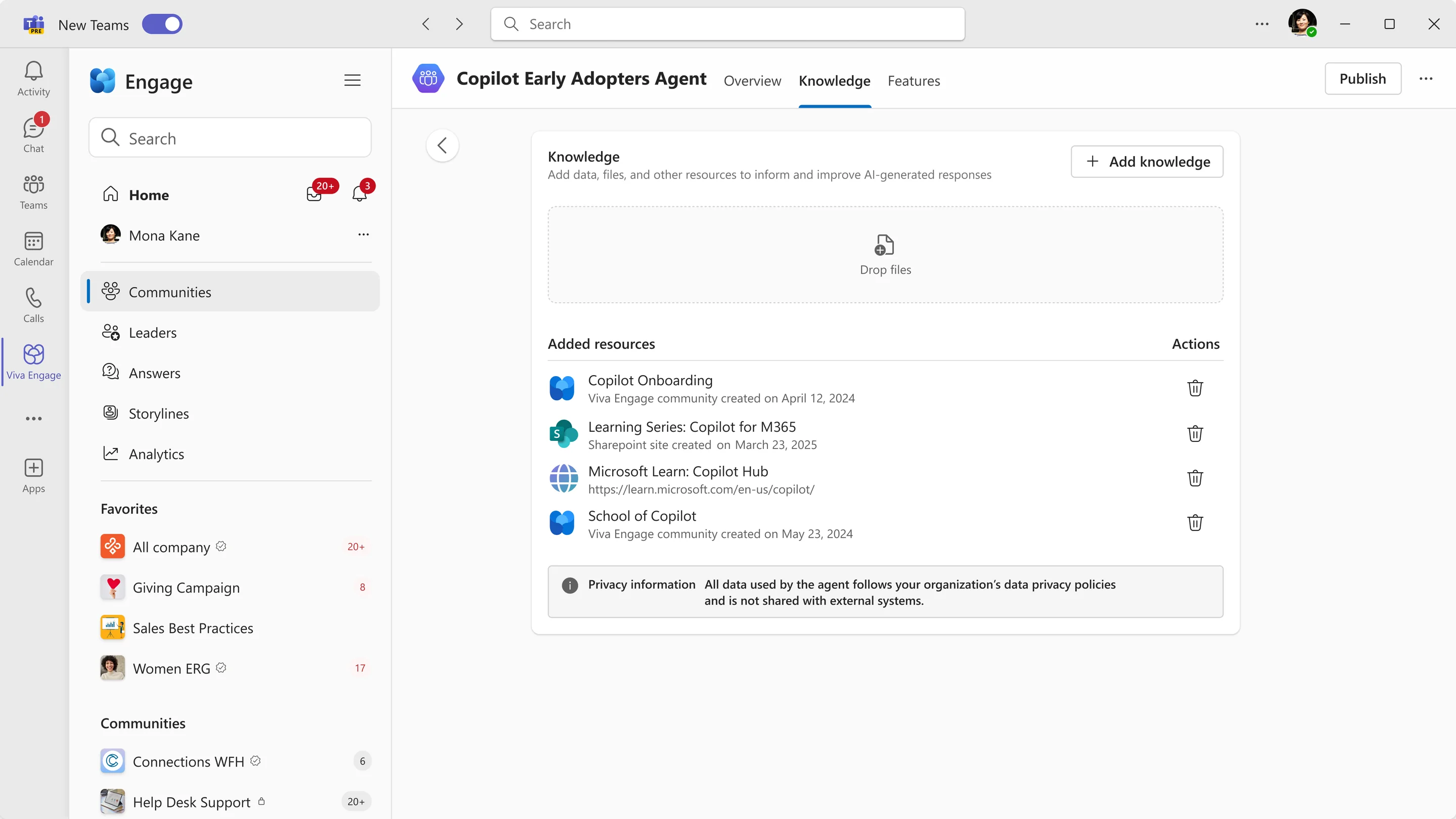Open the learn.microsoft.com copilot URL

tap(701, 489)
